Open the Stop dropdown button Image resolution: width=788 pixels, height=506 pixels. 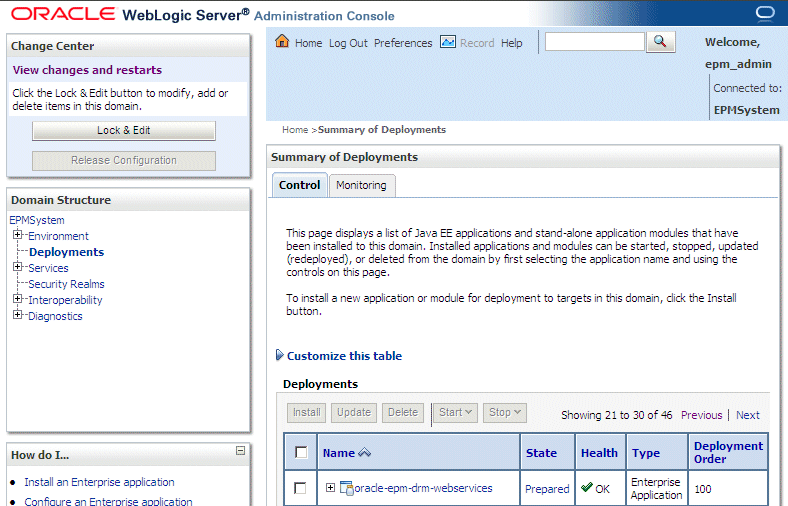pos(505,413)
